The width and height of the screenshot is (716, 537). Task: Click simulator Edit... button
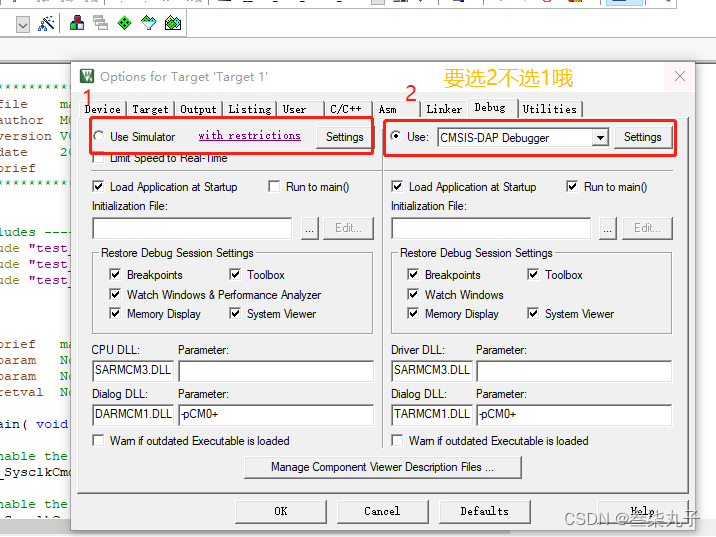[x=348, y=228]
